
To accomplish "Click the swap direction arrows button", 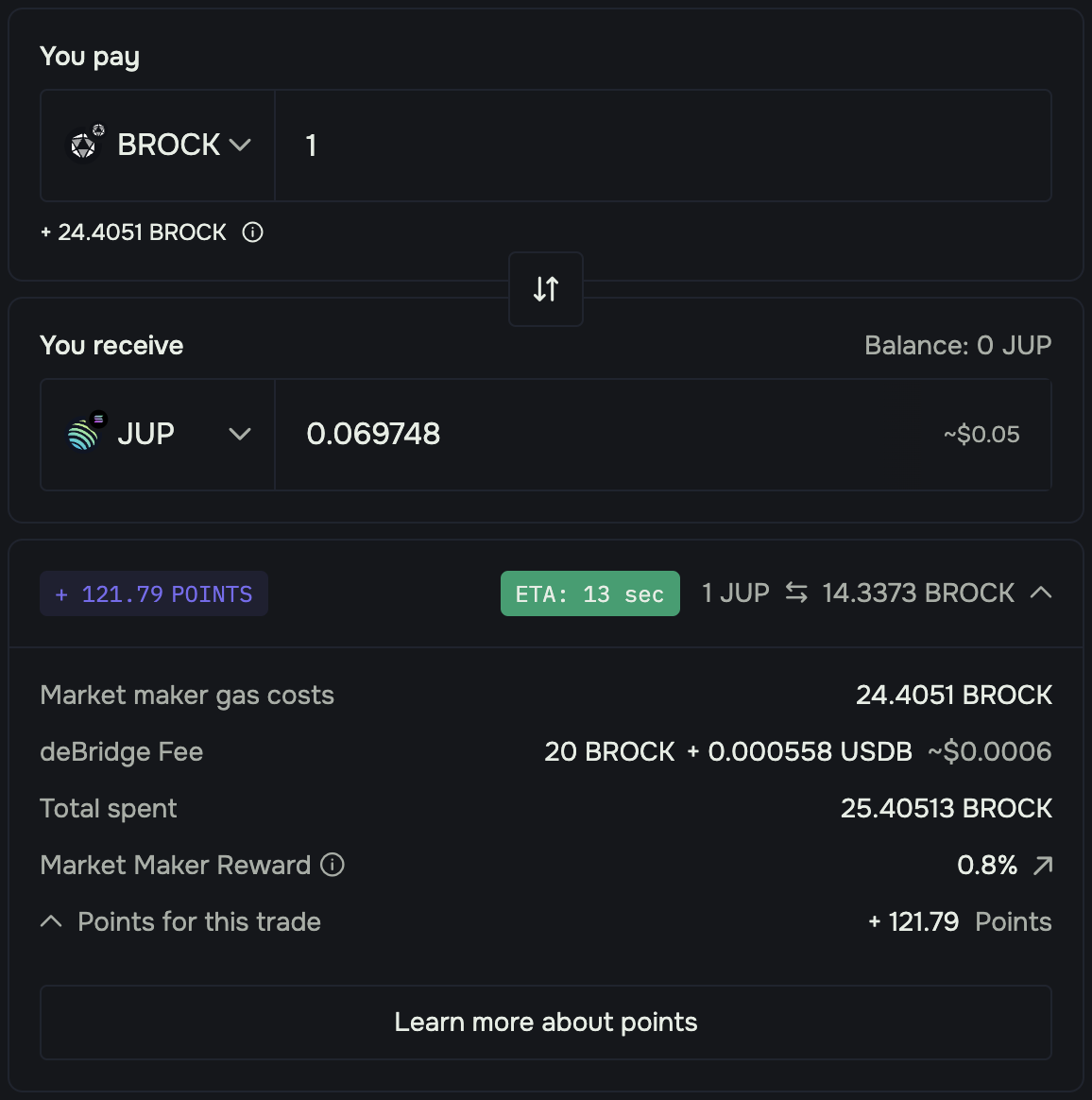I will pos(546,289).
